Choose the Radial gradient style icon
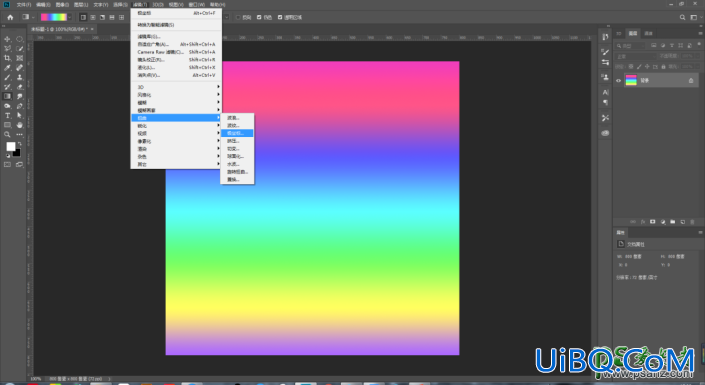Viewport: 705px width, 385px height. click(93, 17)
